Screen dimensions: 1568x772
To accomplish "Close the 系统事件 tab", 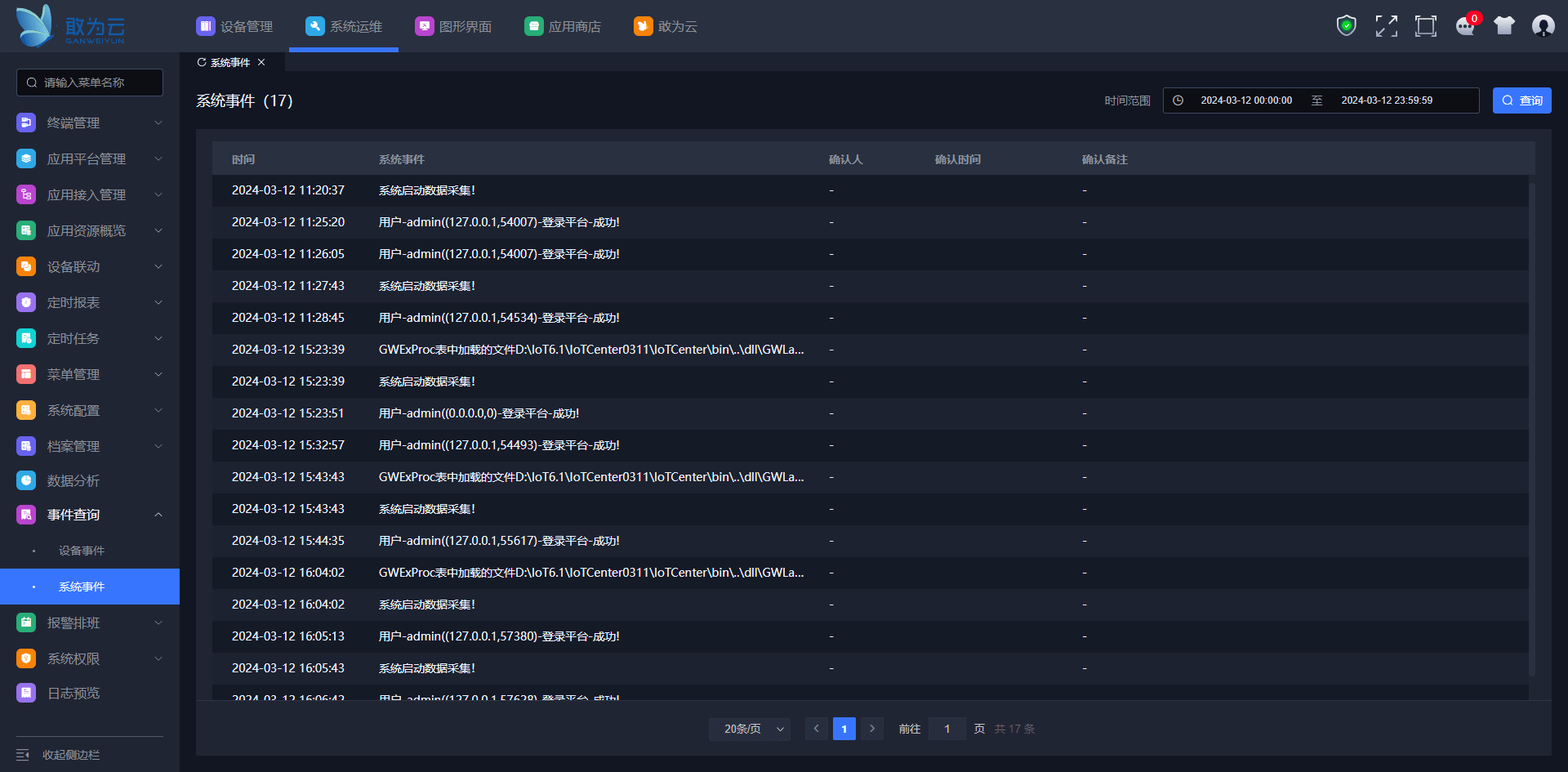I will click(x=261, y=63).
